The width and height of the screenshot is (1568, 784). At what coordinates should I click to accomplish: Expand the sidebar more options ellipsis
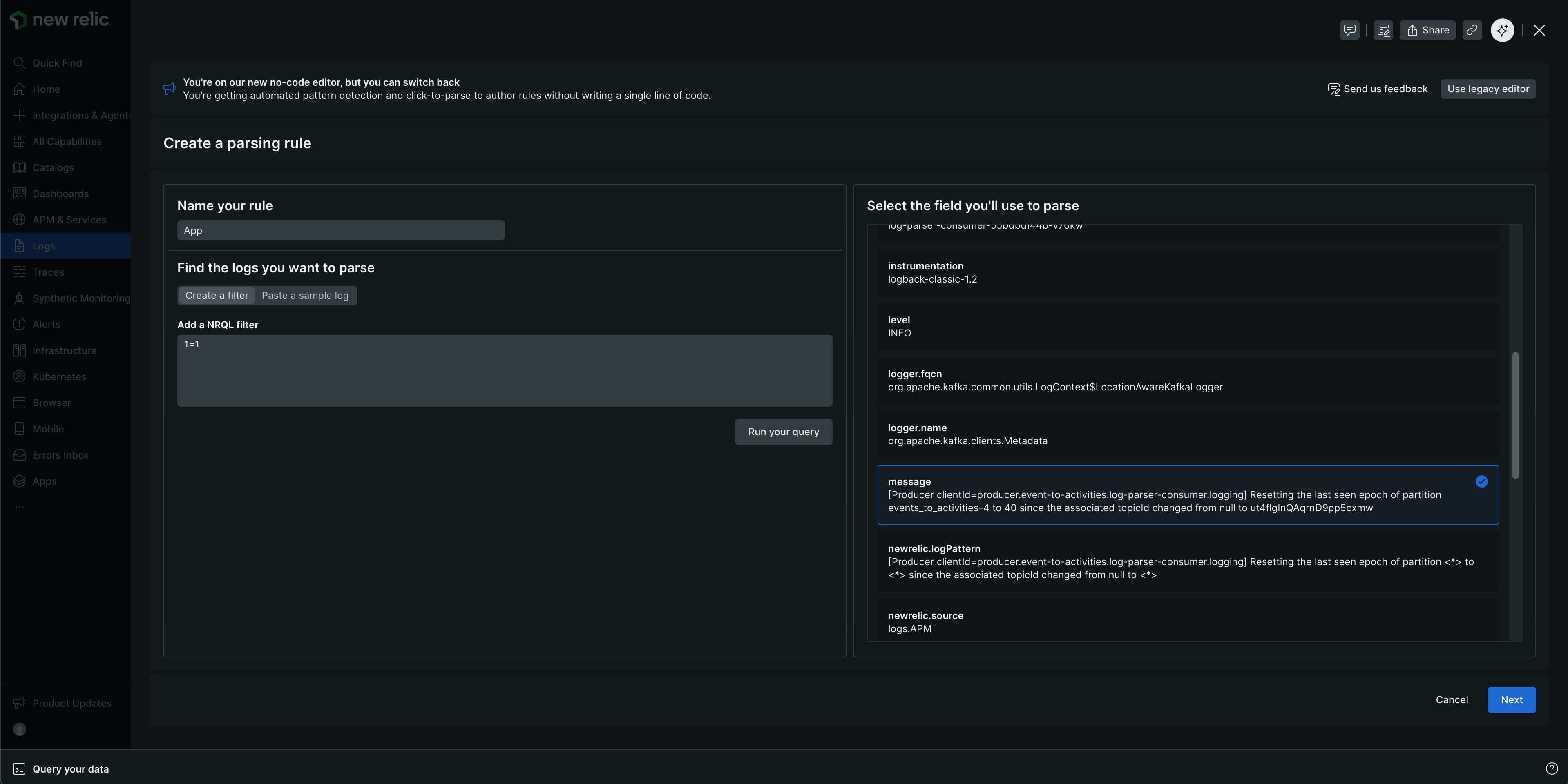click(20, 507)
